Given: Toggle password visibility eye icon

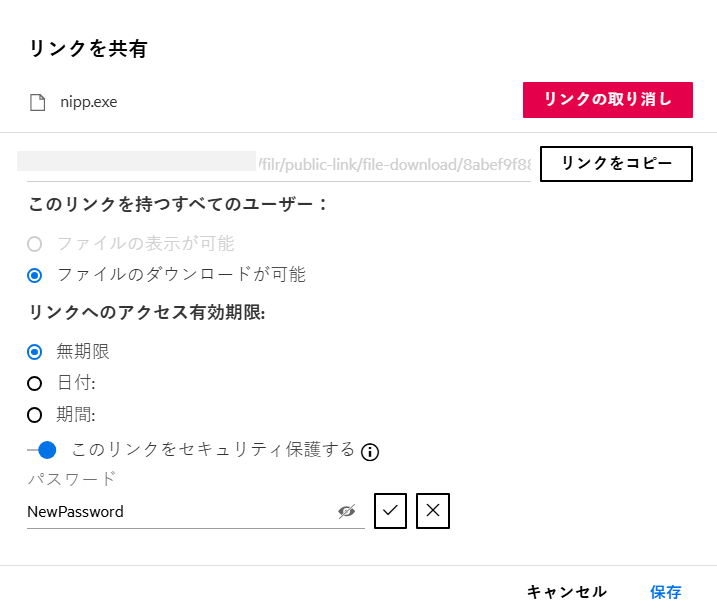Looking at the screenshot, I should 347,512.
